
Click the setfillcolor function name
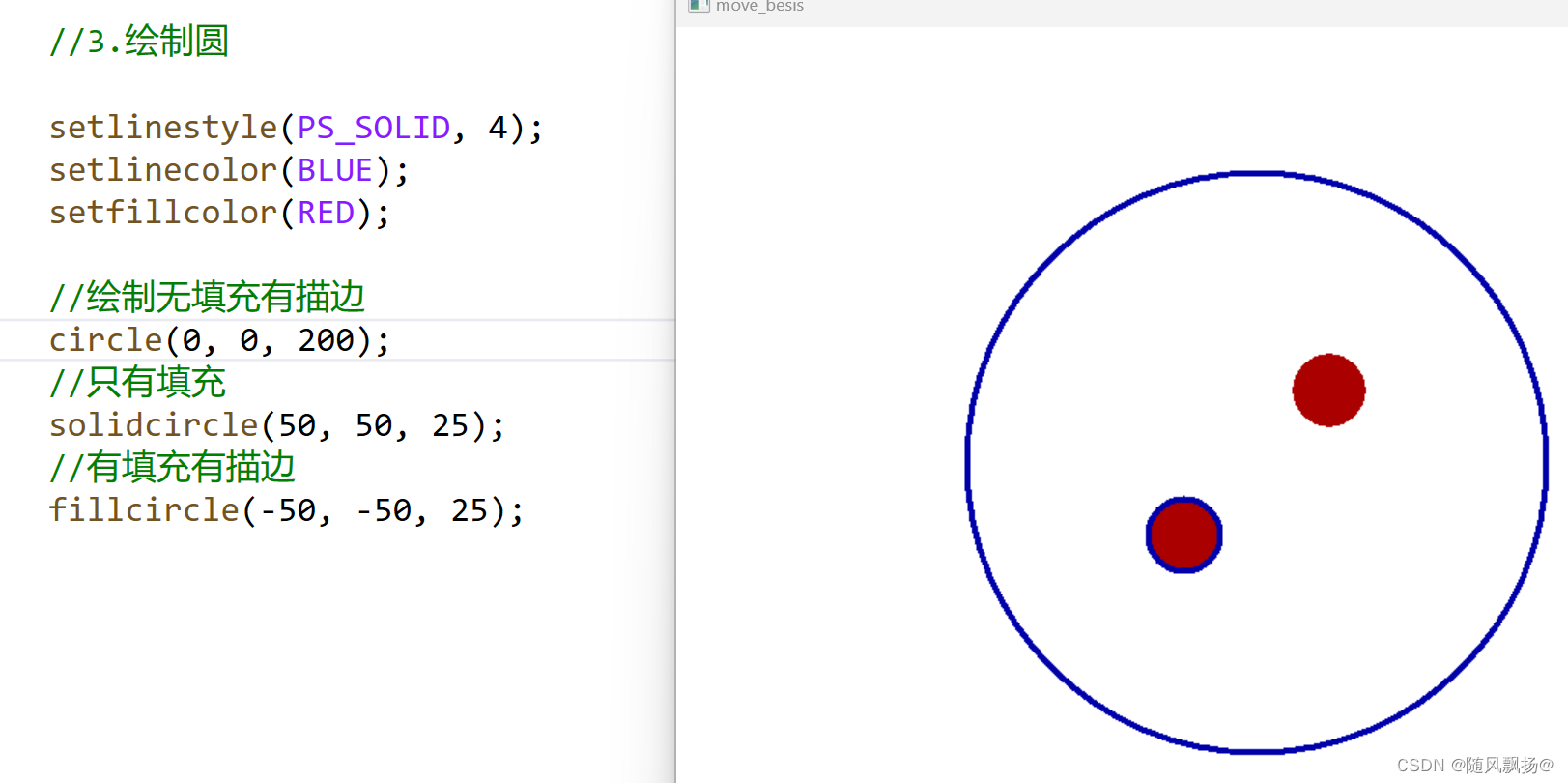tap(163, 213)
